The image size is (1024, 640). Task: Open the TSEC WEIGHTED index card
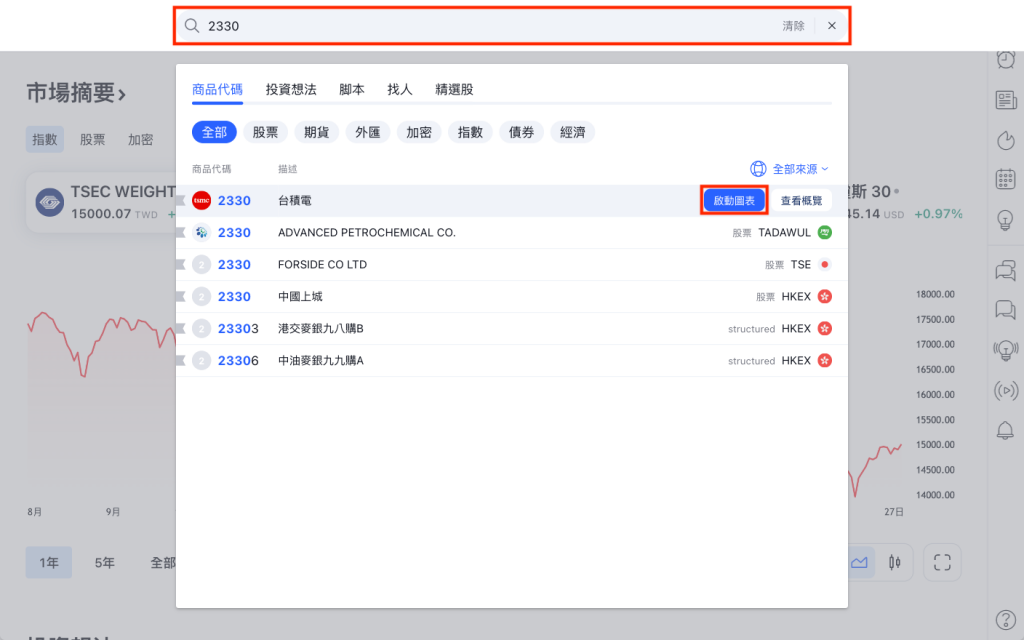coord(101,202)
